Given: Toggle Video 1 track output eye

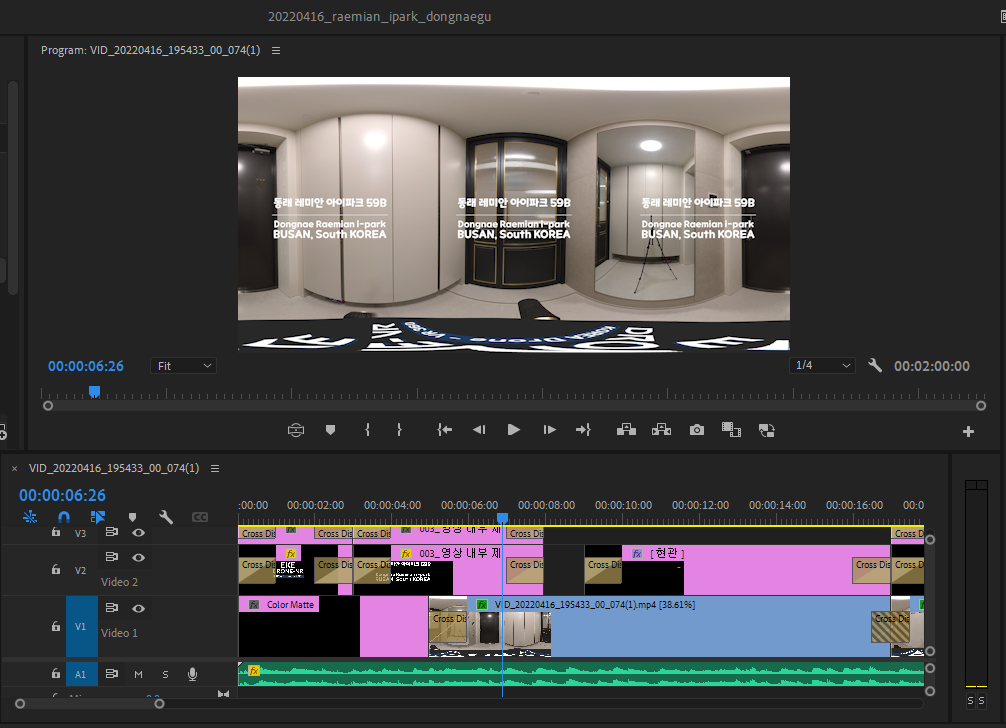Looking at the screenshot, I should [x=138, y=608].
